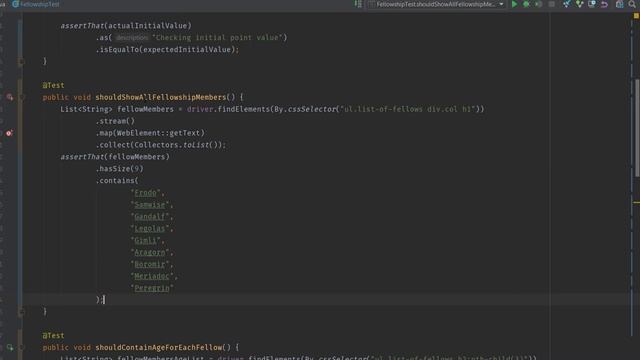Click the "Legolas" string literal
The height and width of the screenshot is (360, 640).
pyautogui.click(x=150, y=228)
